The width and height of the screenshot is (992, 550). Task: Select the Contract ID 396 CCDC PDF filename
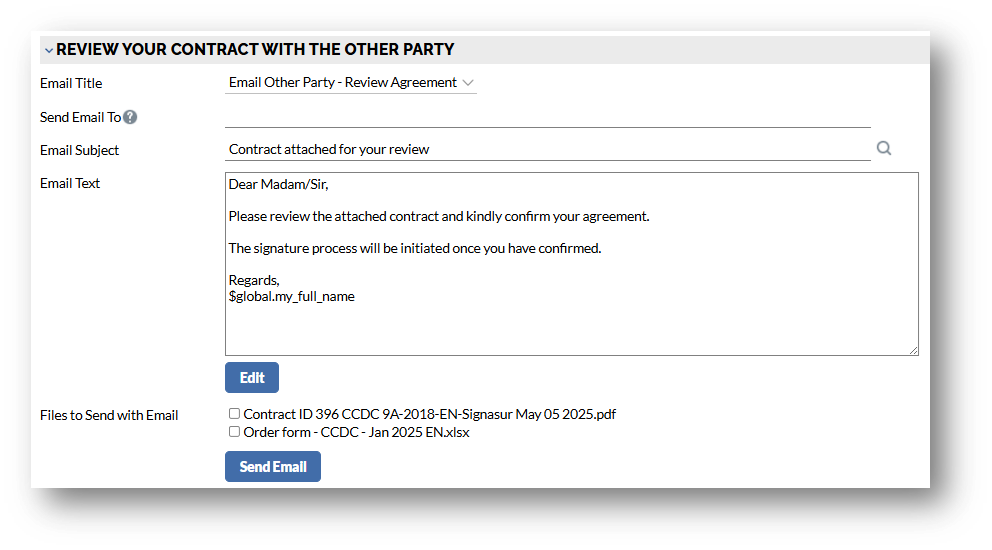point(429,414)
